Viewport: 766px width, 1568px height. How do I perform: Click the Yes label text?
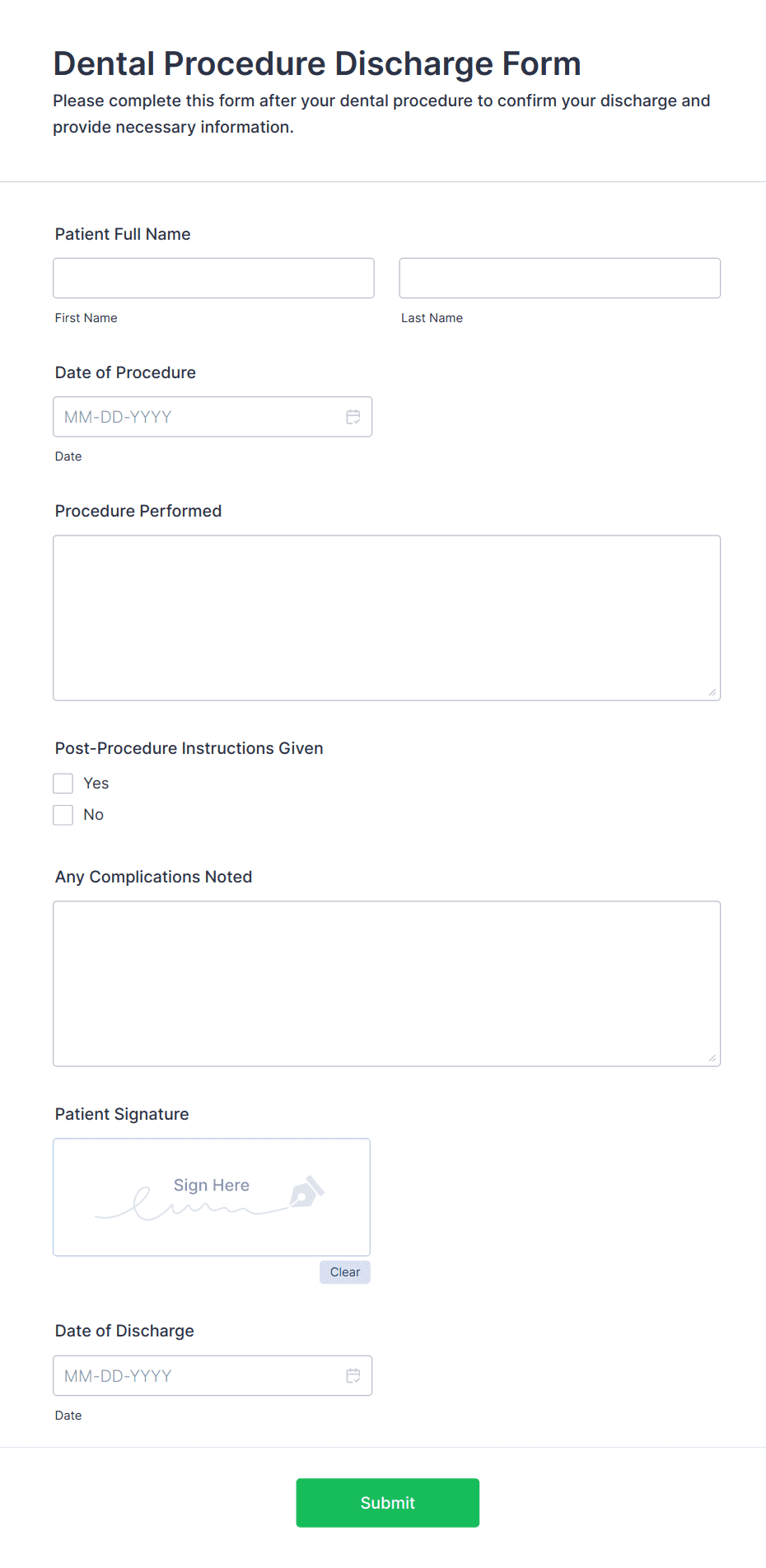pyautogui.click(x=96, y=784)
